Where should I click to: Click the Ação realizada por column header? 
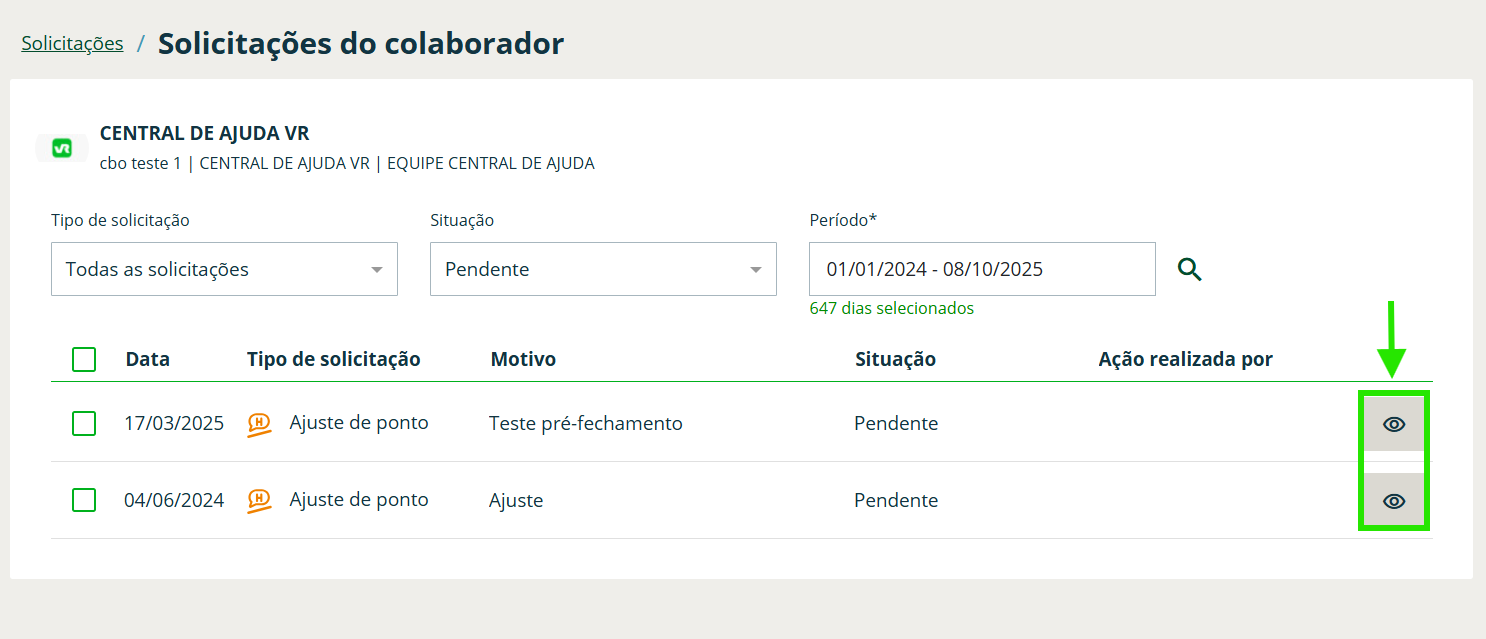point(1185,359)
